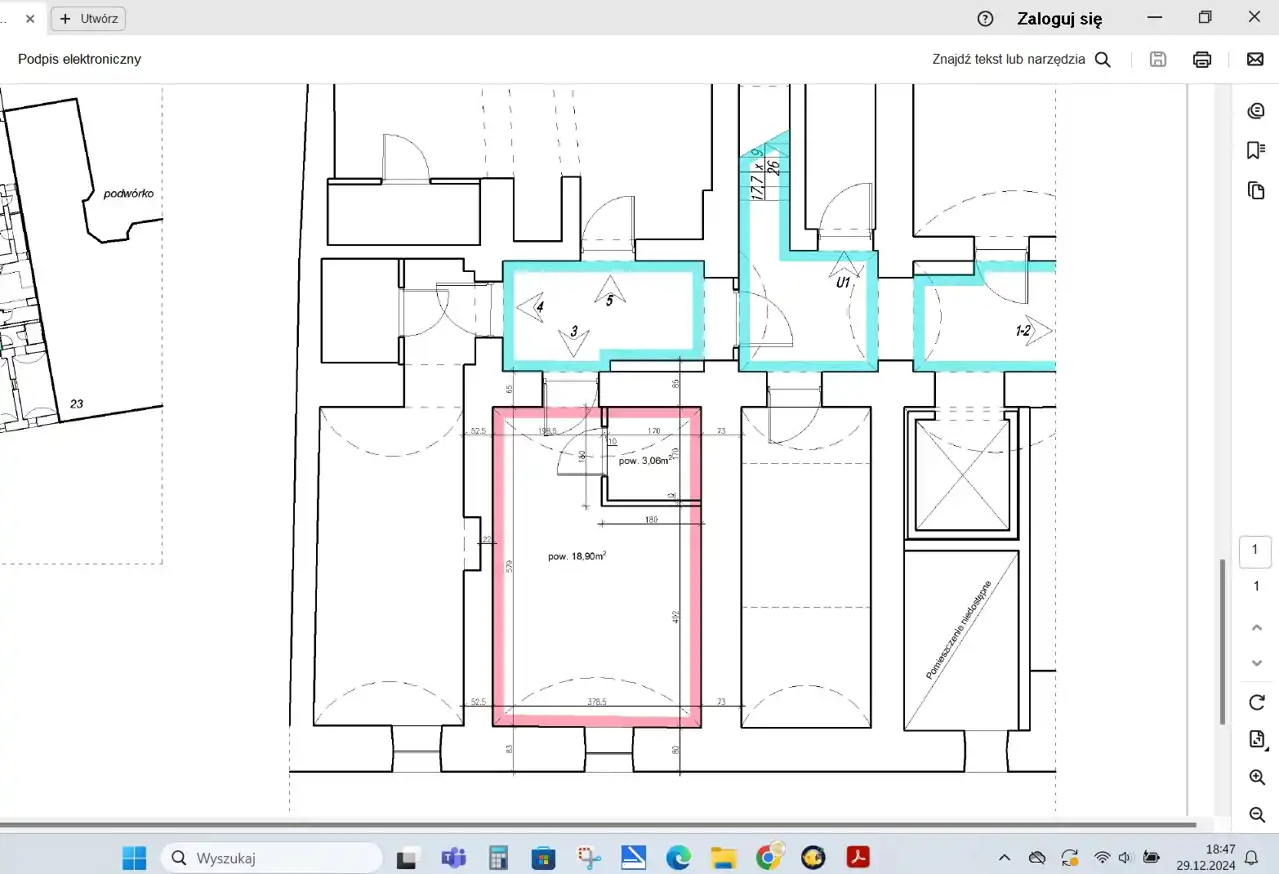
Task: Print the document
Action: coord(1202,59)
